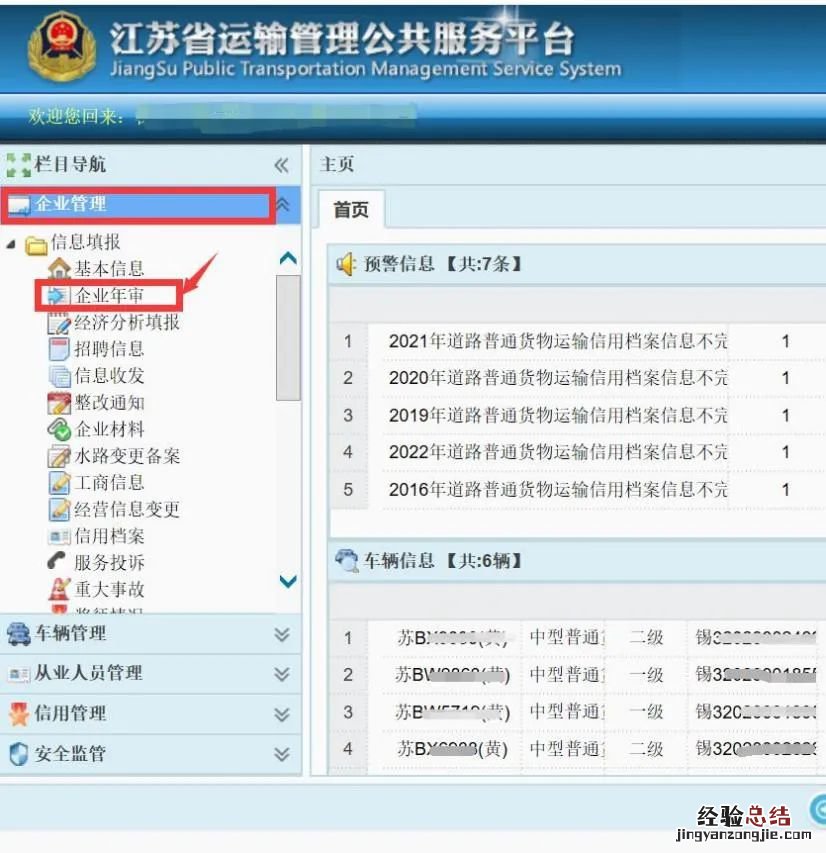
Task: Open the 企业管理 accordion header
Action: point(151,205)
